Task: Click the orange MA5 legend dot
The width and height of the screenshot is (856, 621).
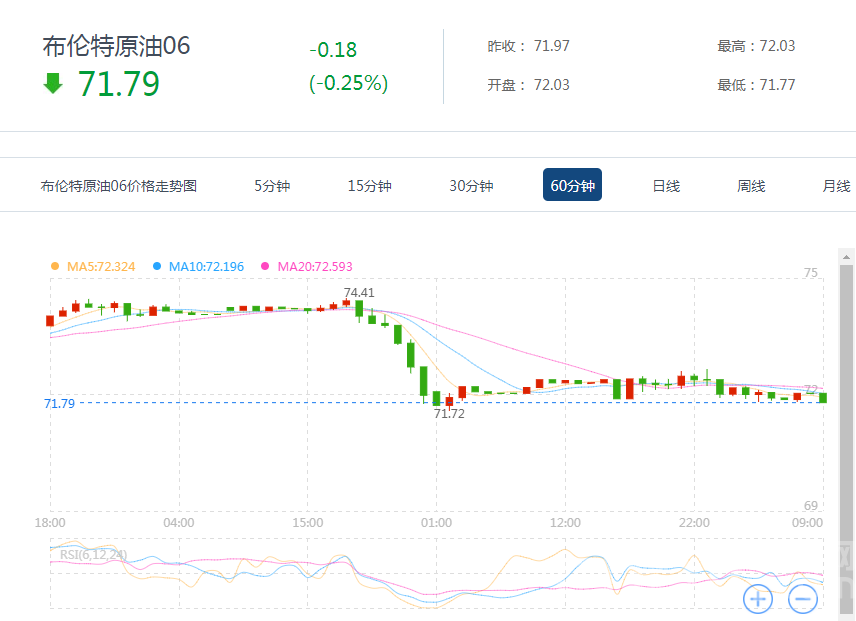Action: (x=55, y=266)
